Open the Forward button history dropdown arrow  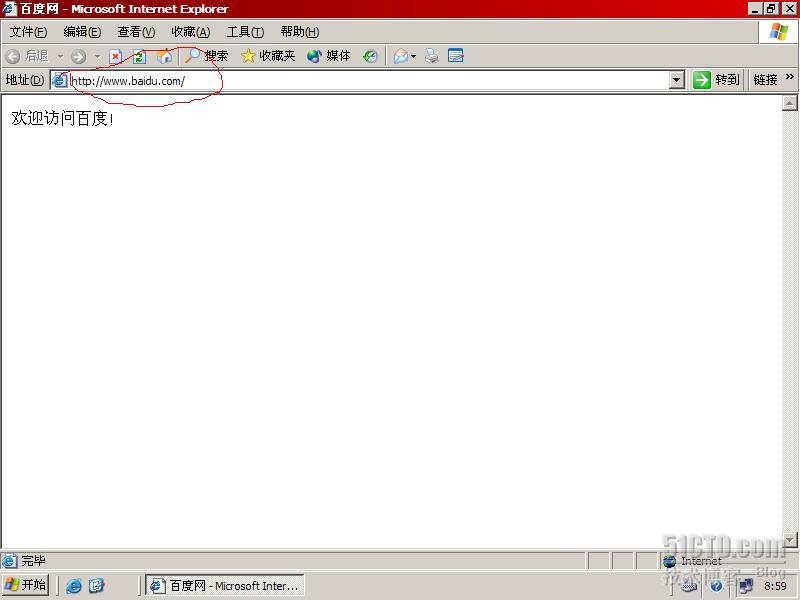click(97, 56)
